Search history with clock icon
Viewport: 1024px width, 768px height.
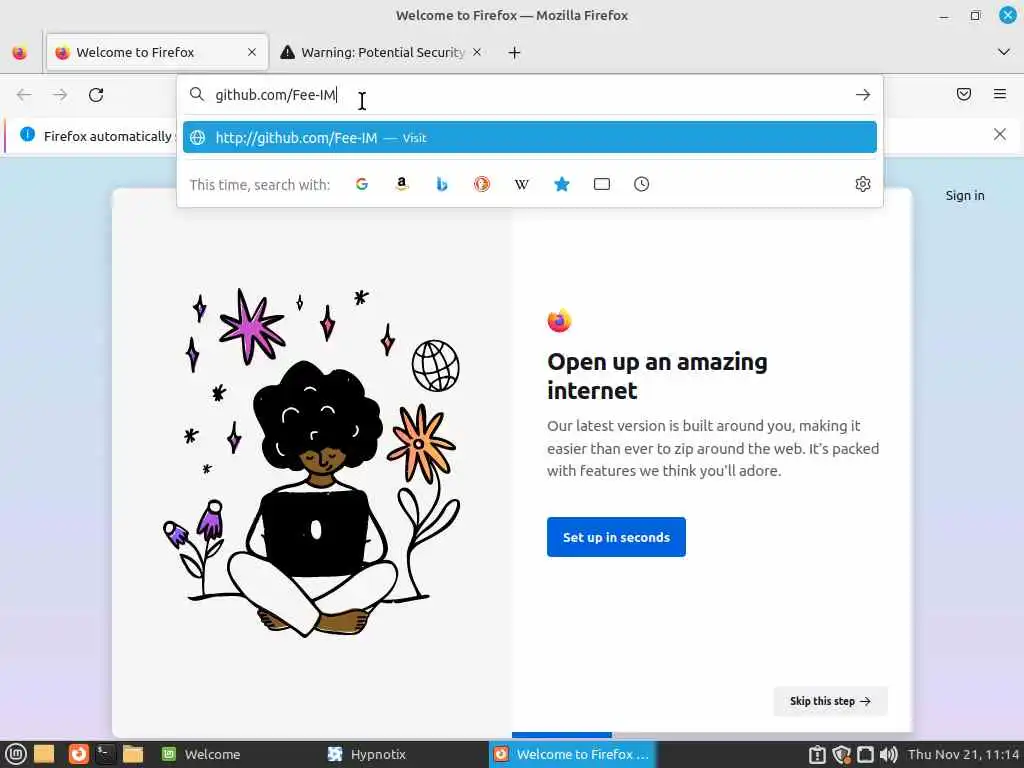[641, 184]
